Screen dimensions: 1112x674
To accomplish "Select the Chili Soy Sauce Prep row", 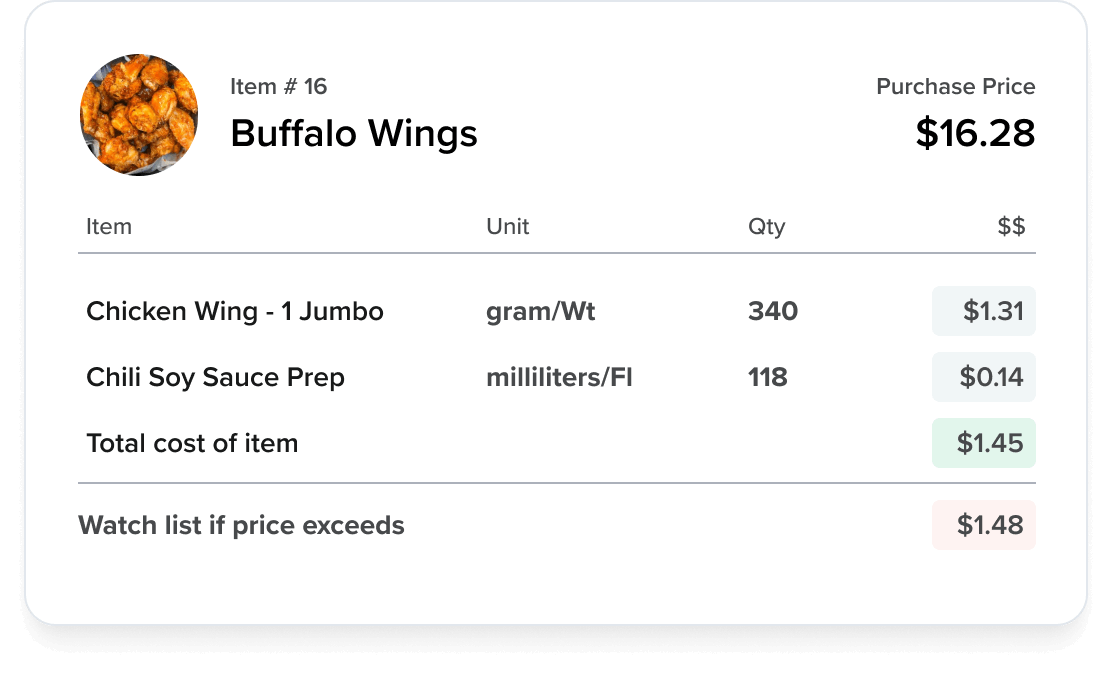I will pos(215,377).
